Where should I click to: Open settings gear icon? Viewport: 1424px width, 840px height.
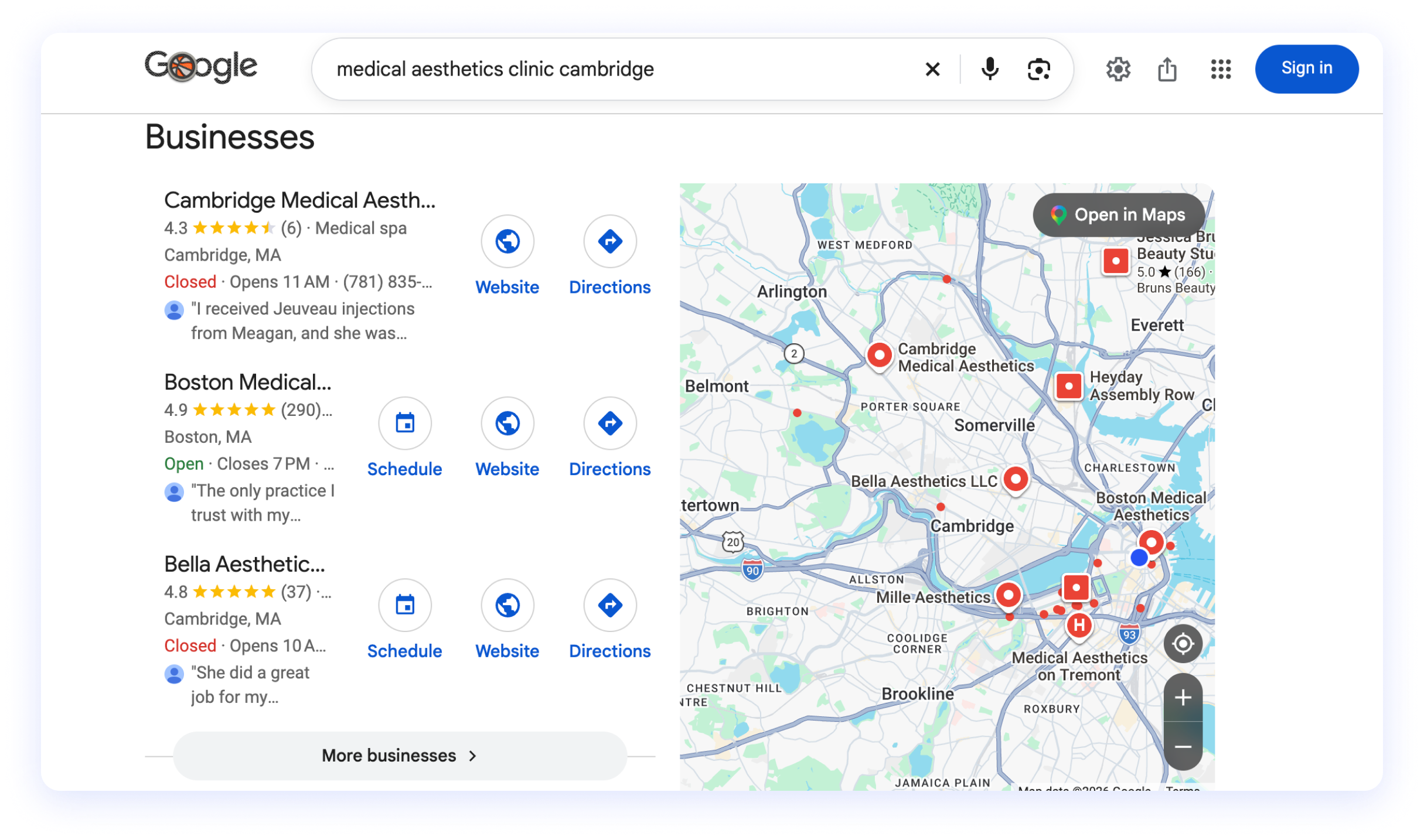(1118, 69)
